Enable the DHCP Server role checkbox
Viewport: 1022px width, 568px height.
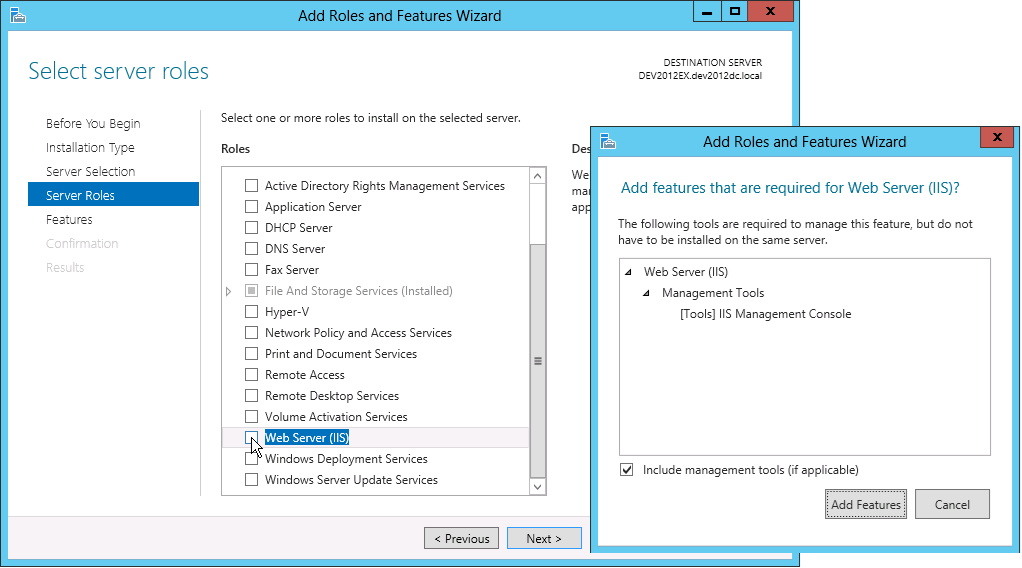(252, 228)
